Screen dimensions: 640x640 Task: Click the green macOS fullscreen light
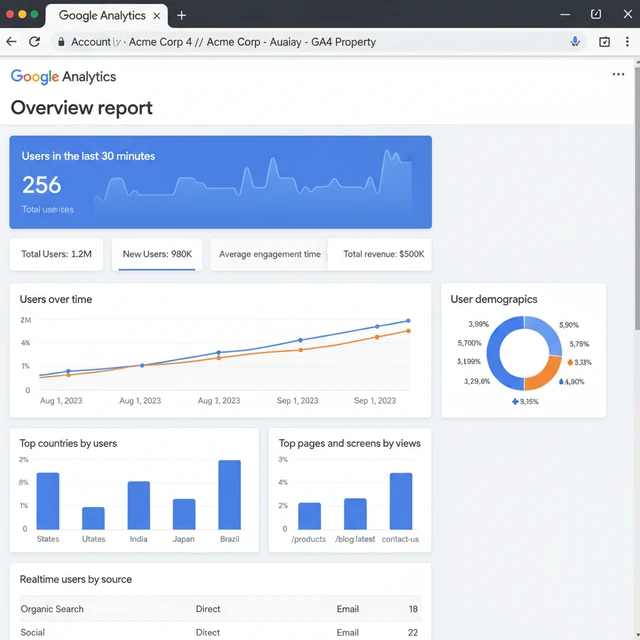pos(34,14)
